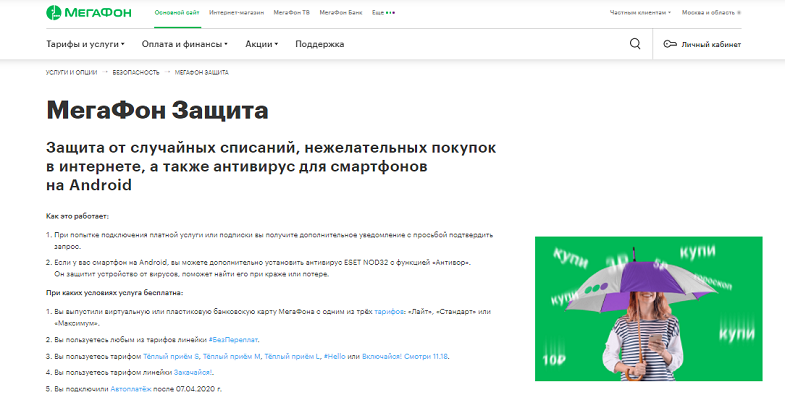
Task: Expand the Оплата и финансы menu
Action: 184,44
